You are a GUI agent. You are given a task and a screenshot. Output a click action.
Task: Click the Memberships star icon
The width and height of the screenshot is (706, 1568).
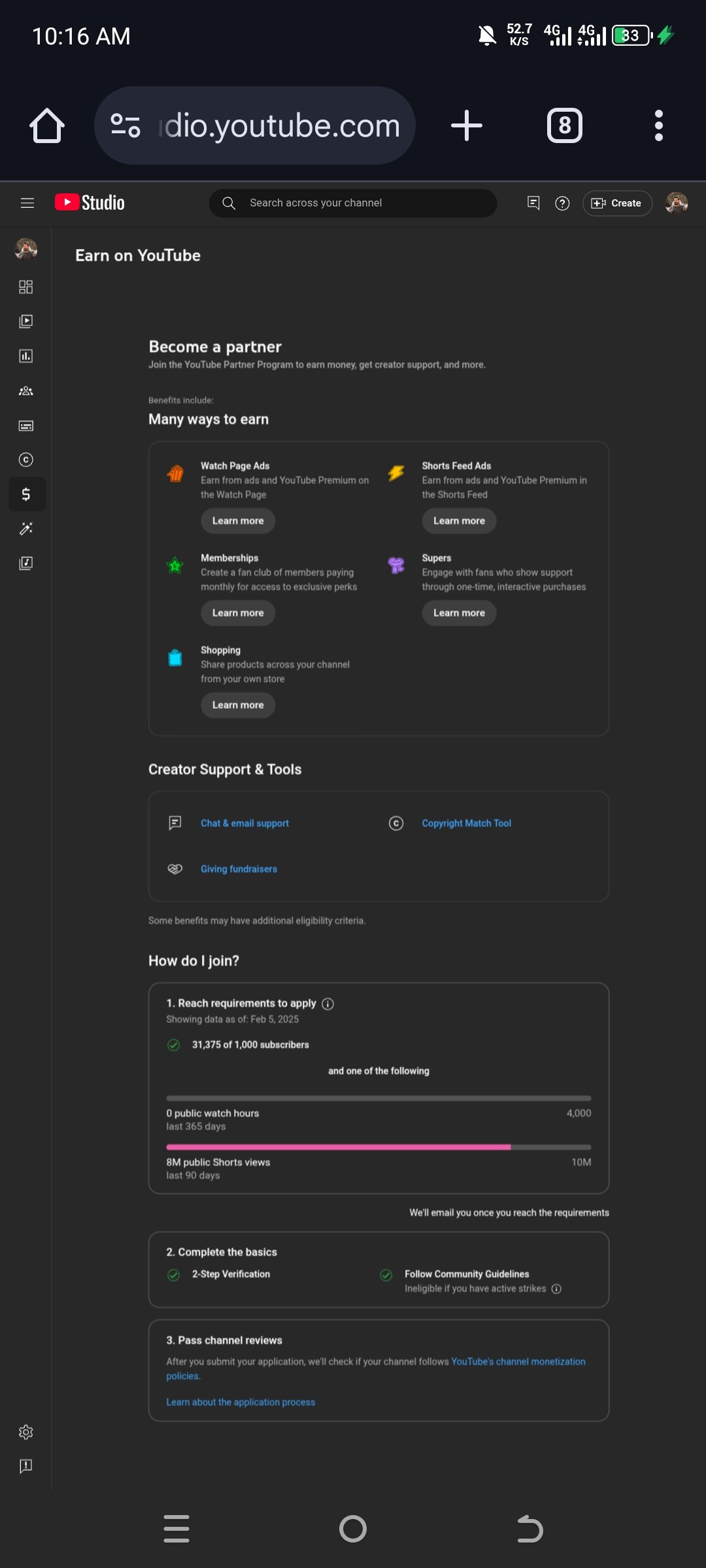pos(175,565)
